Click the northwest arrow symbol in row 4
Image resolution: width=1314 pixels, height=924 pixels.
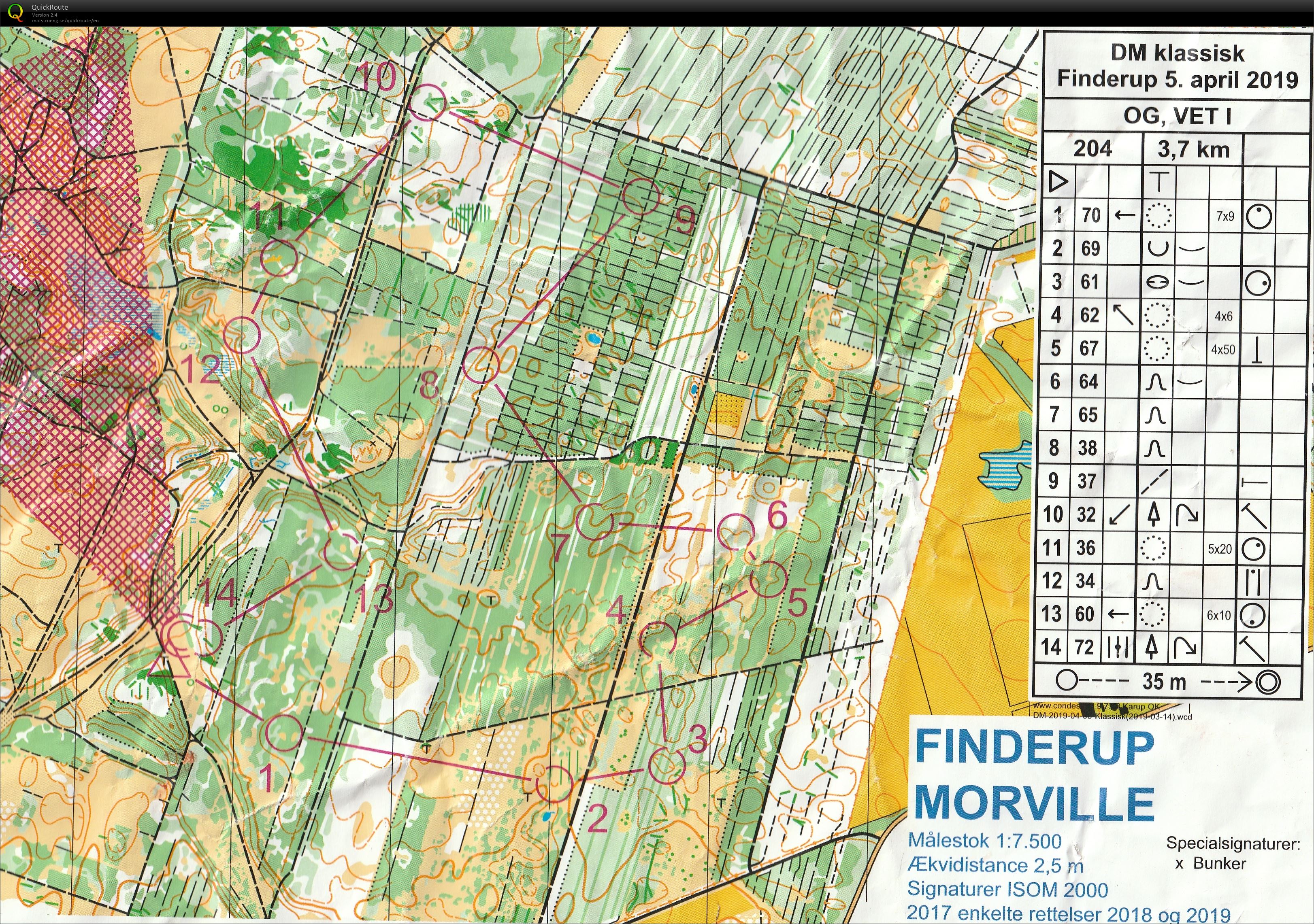pyautogui.click(x=1123, y=314)
